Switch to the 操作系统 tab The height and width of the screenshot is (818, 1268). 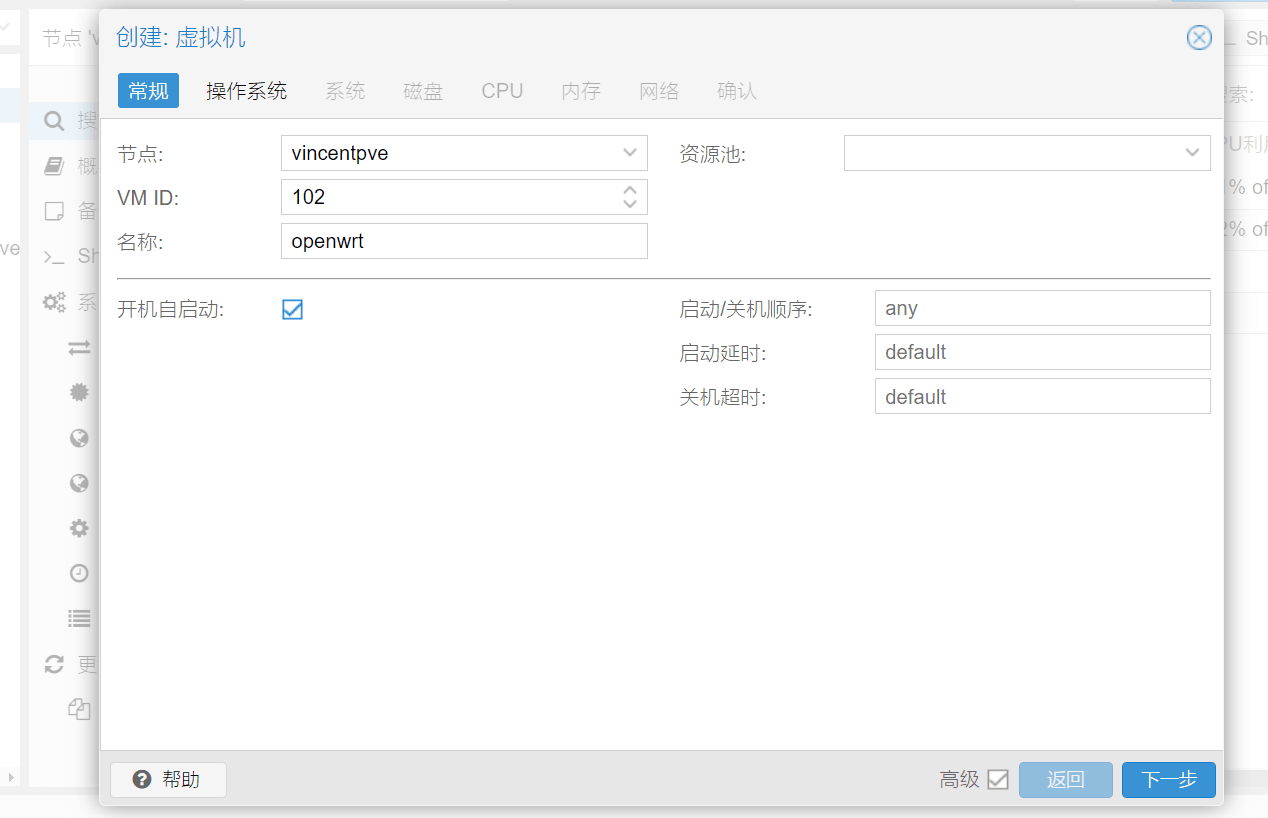(246, 91)
